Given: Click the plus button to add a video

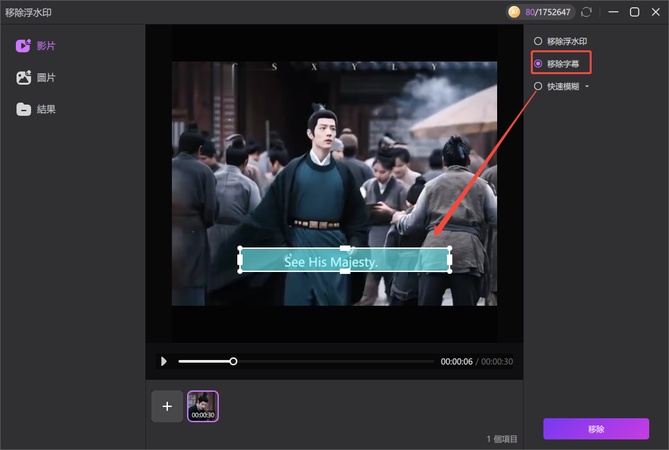Looking at the screenshot, I should (x=167, y=406).
